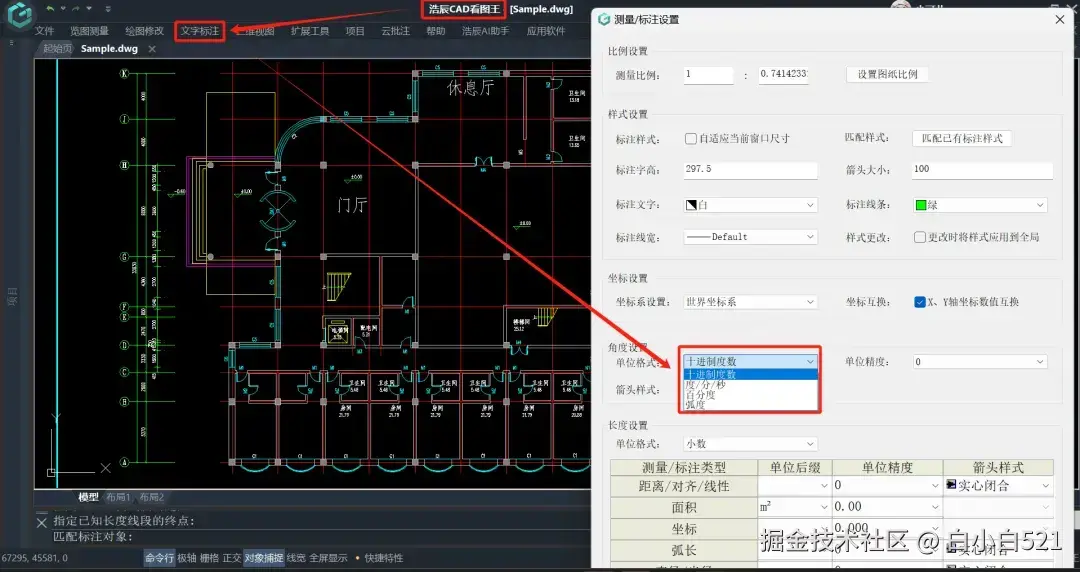Open the angle 单位精度 dropdown
The image size is (1080, 572).
click(x=980, y=361)
